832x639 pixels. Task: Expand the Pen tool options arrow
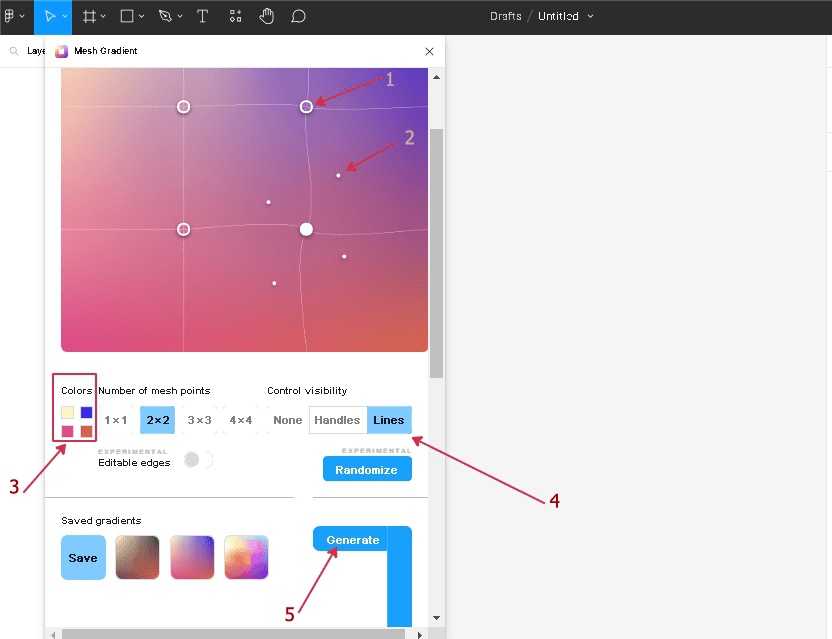(180, 17)
